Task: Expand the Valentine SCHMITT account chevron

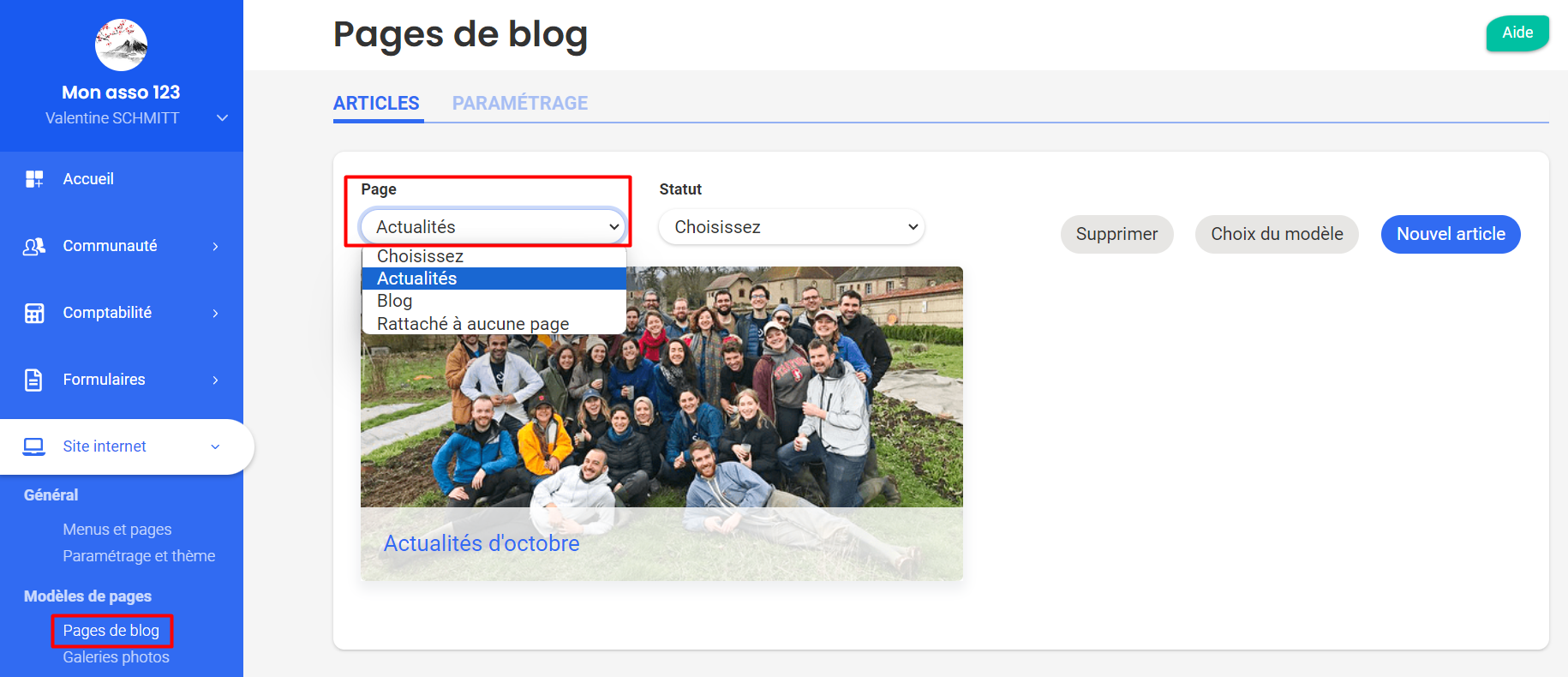Action: click(x=222, y=118)
